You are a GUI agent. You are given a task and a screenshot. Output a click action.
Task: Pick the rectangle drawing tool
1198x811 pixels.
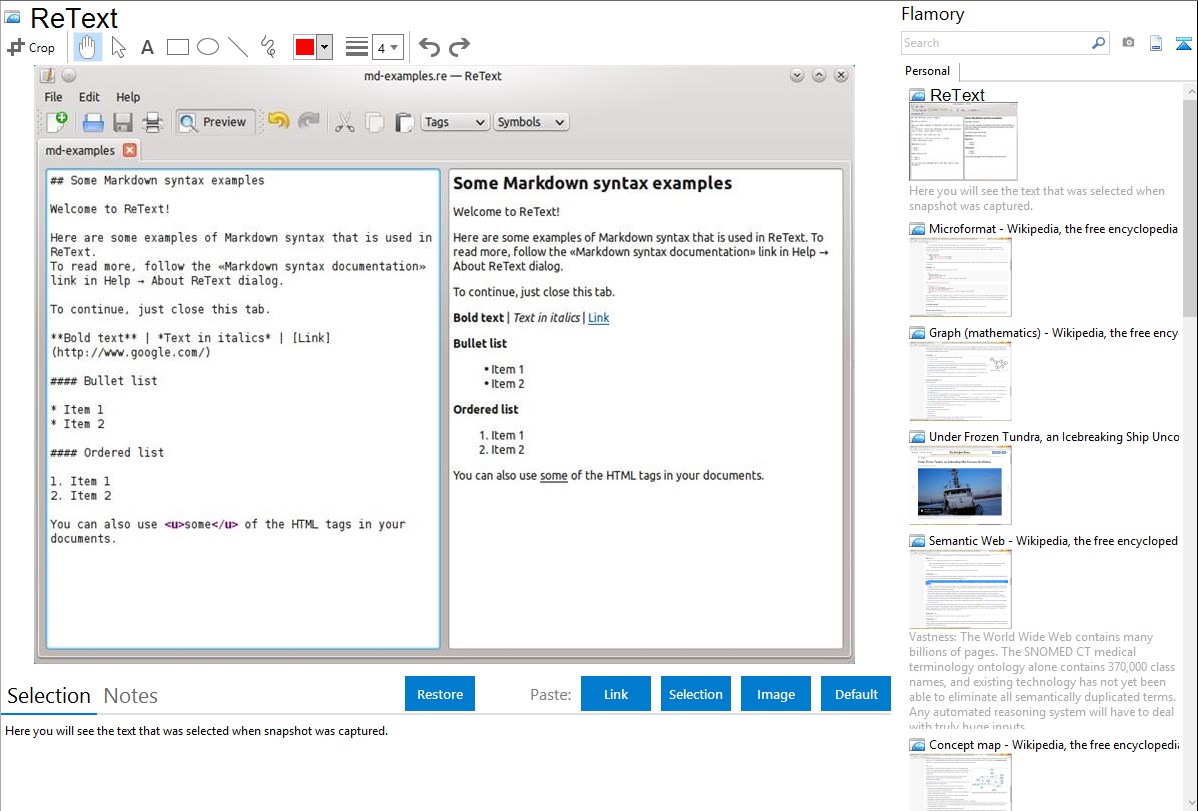tap(177, 47)
